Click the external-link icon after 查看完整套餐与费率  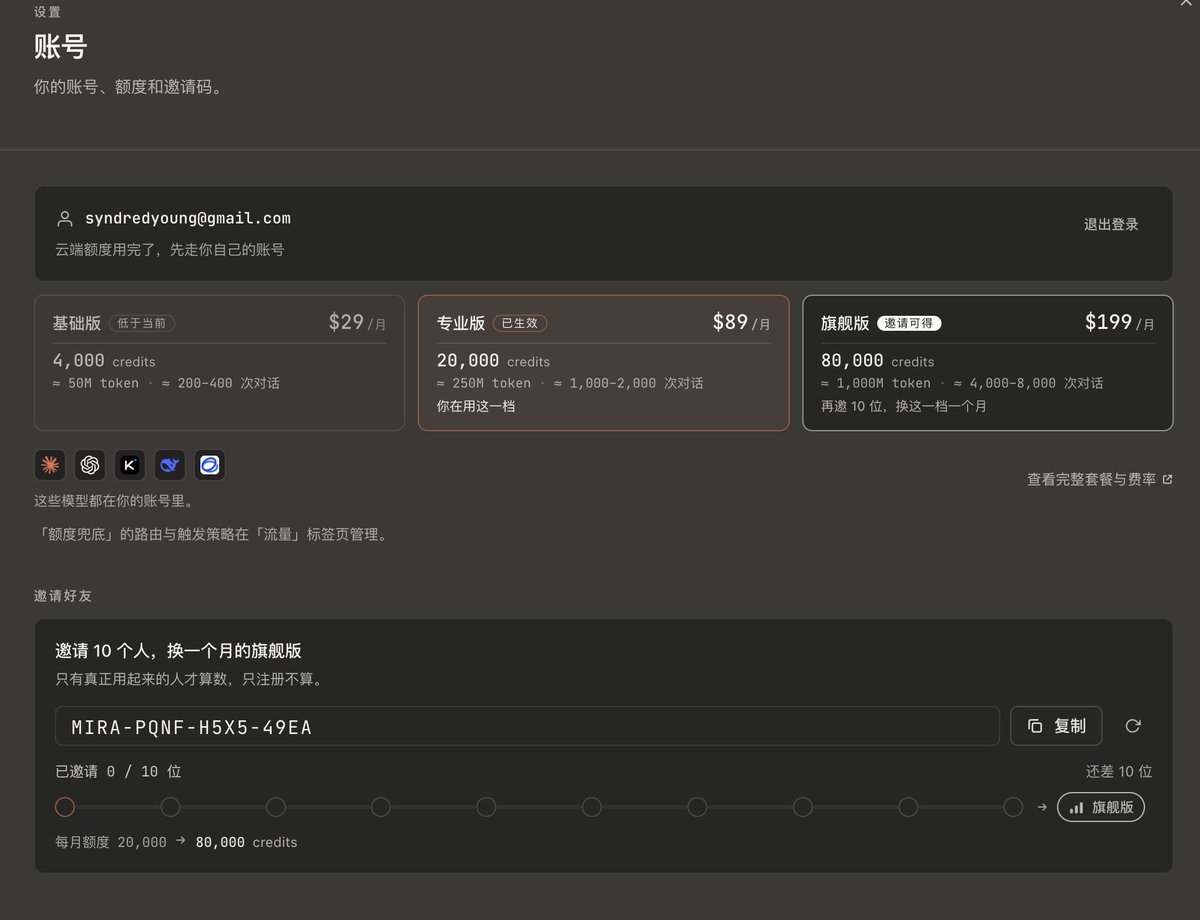tap(1167, 480)
